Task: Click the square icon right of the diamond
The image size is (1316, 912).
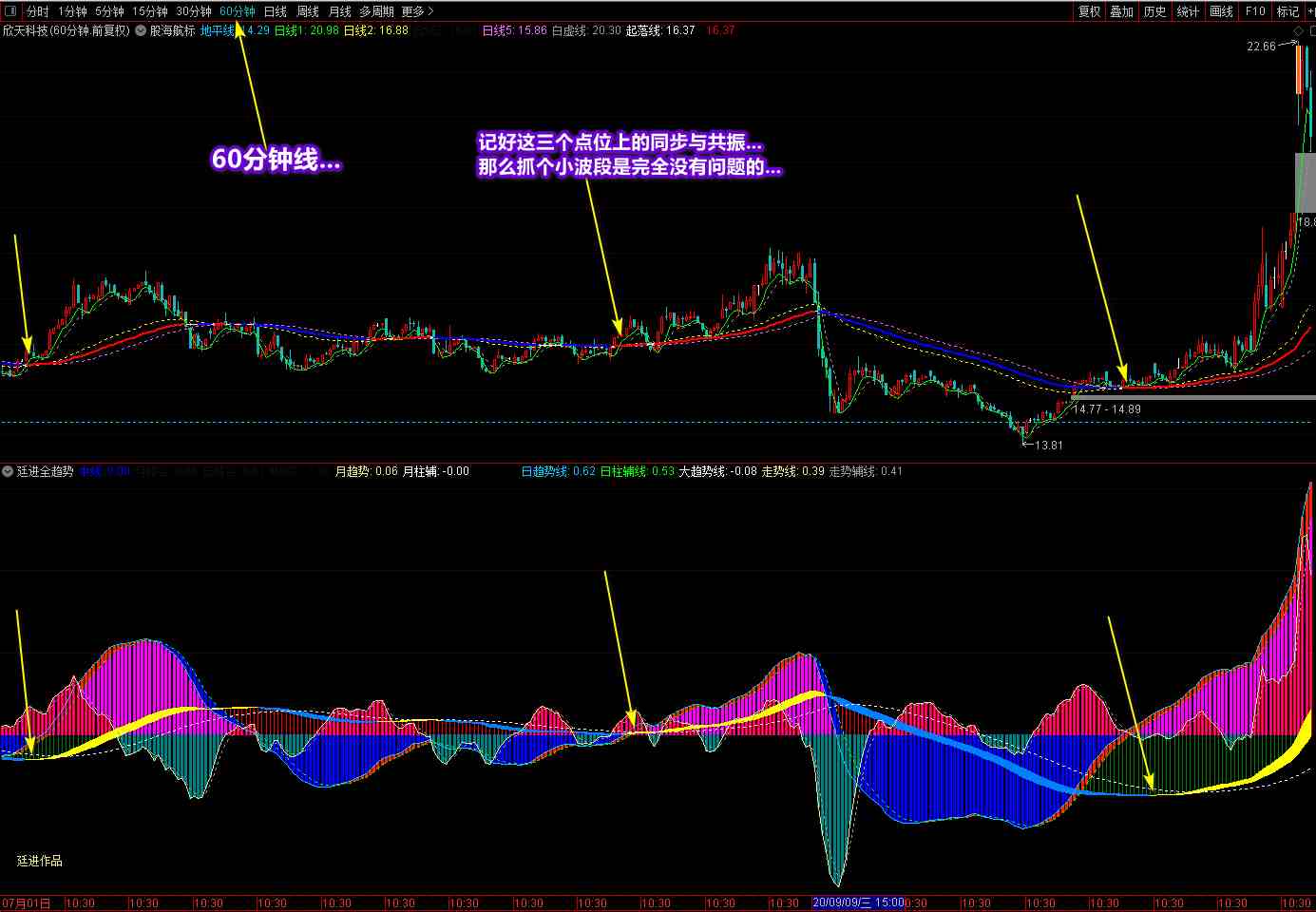Action: coord(1311,31)
